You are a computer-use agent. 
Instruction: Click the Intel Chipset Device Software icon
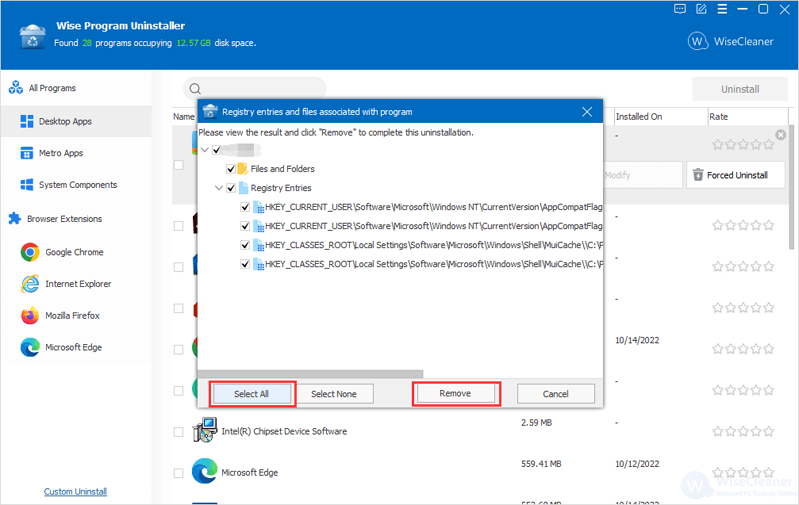click(x=204, y=430)
